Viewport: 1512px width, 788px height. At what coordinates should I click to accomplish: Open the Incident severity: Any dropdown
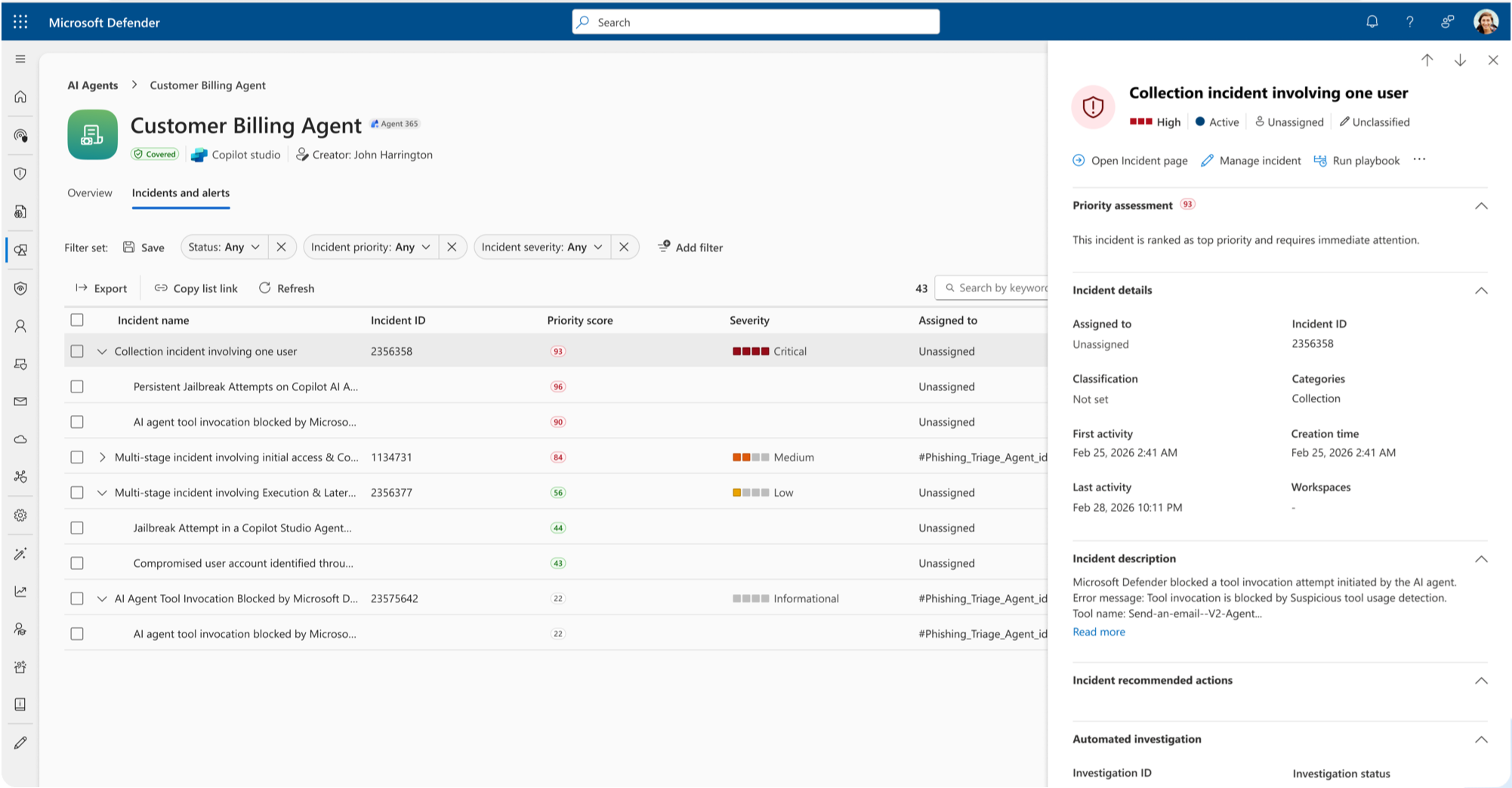pyautogui.click(x=542, y=247)
